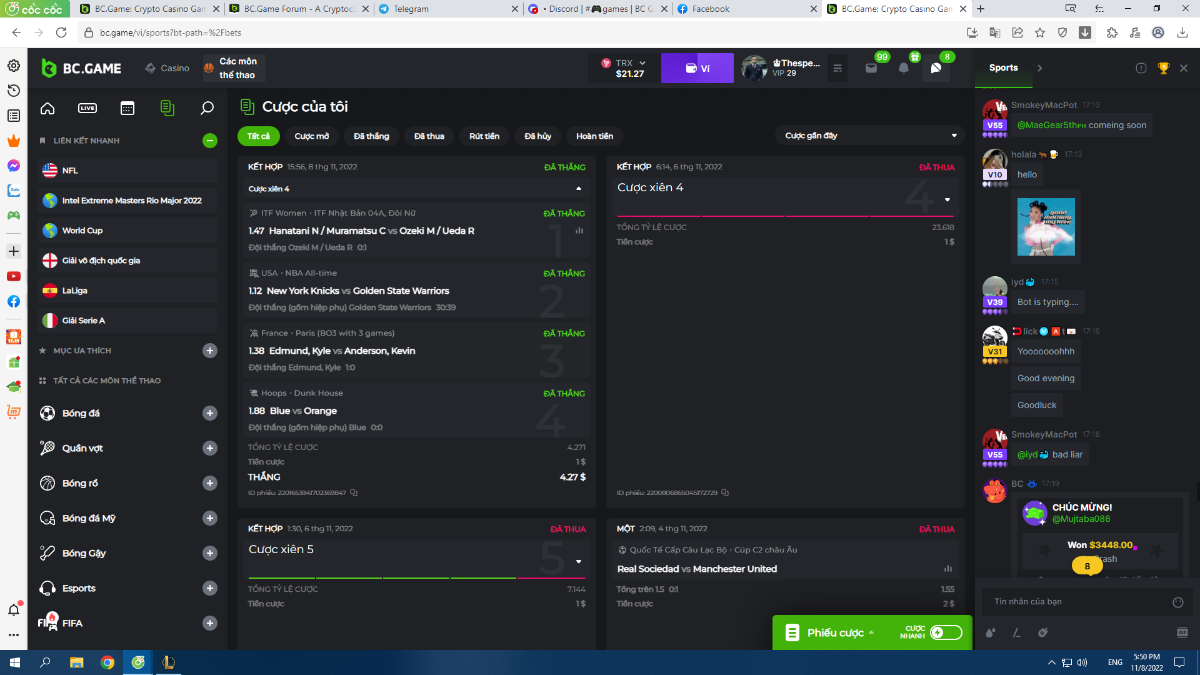Open the World Cup quick link
This screenshot has height=675, width=1200.
pos(82,231)
